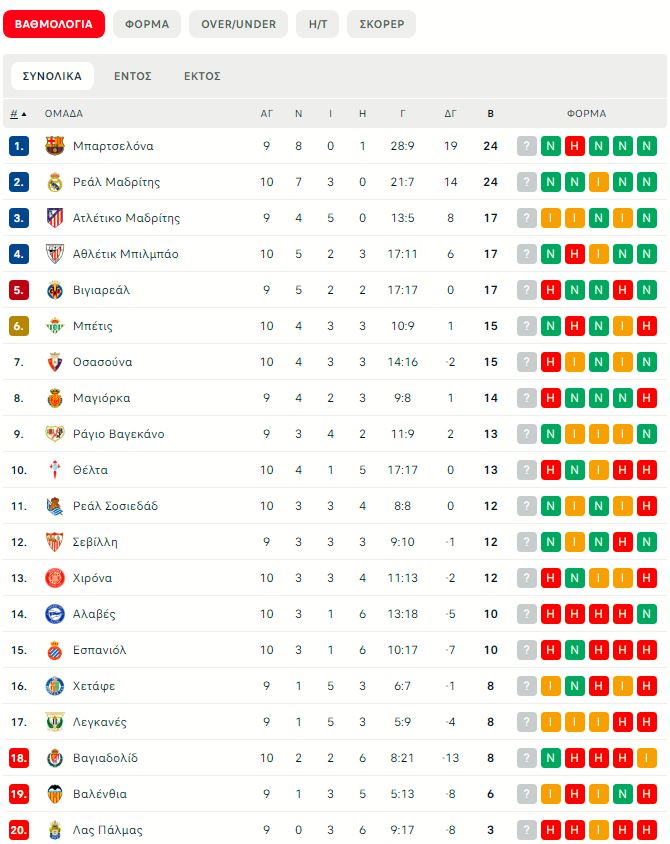The width and height of the screenshot is (670, 844).
Task: Switch to the ΦΟΡΜΑ tab
Action: click(147, 24)
